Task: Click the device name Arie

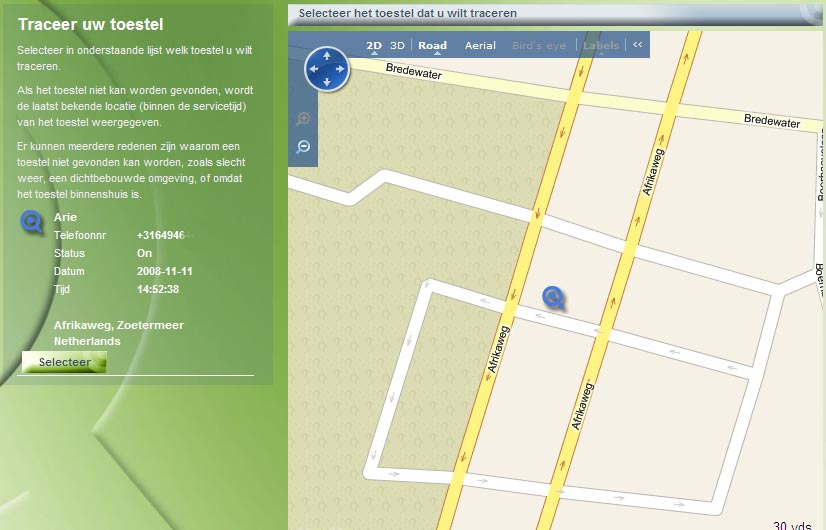Action: click(x=65, y=217)
